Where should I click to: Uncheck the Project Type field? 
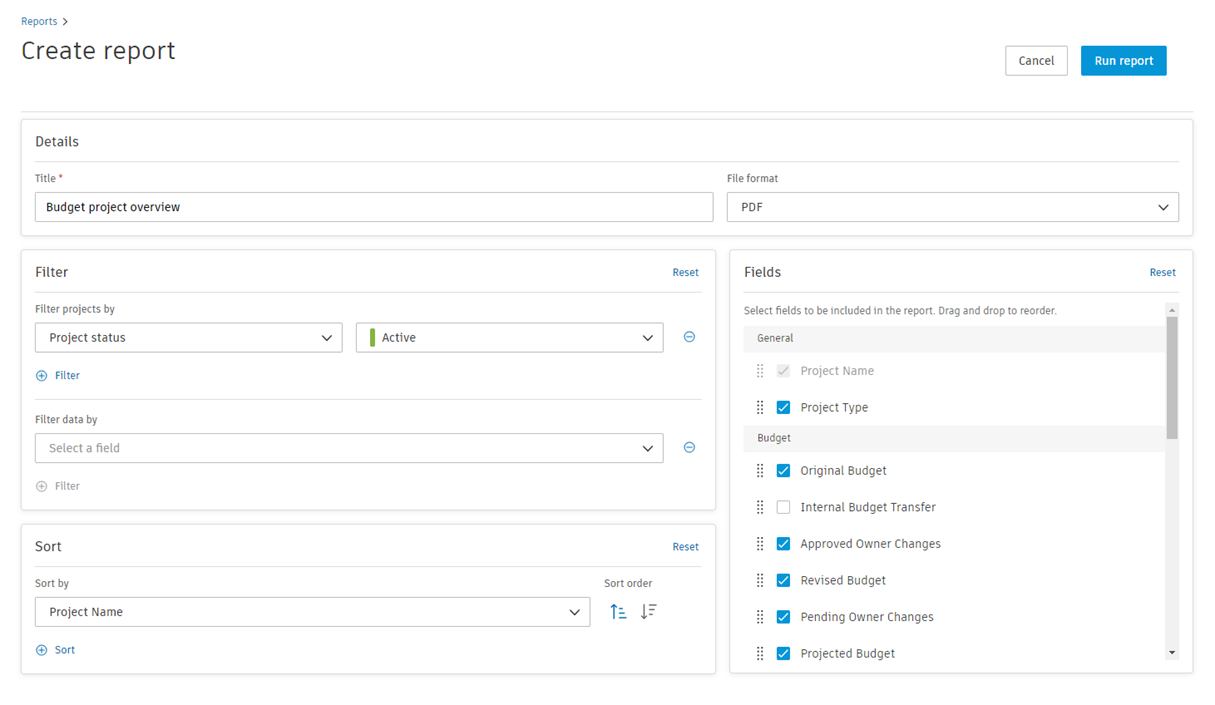pos(783,407)
